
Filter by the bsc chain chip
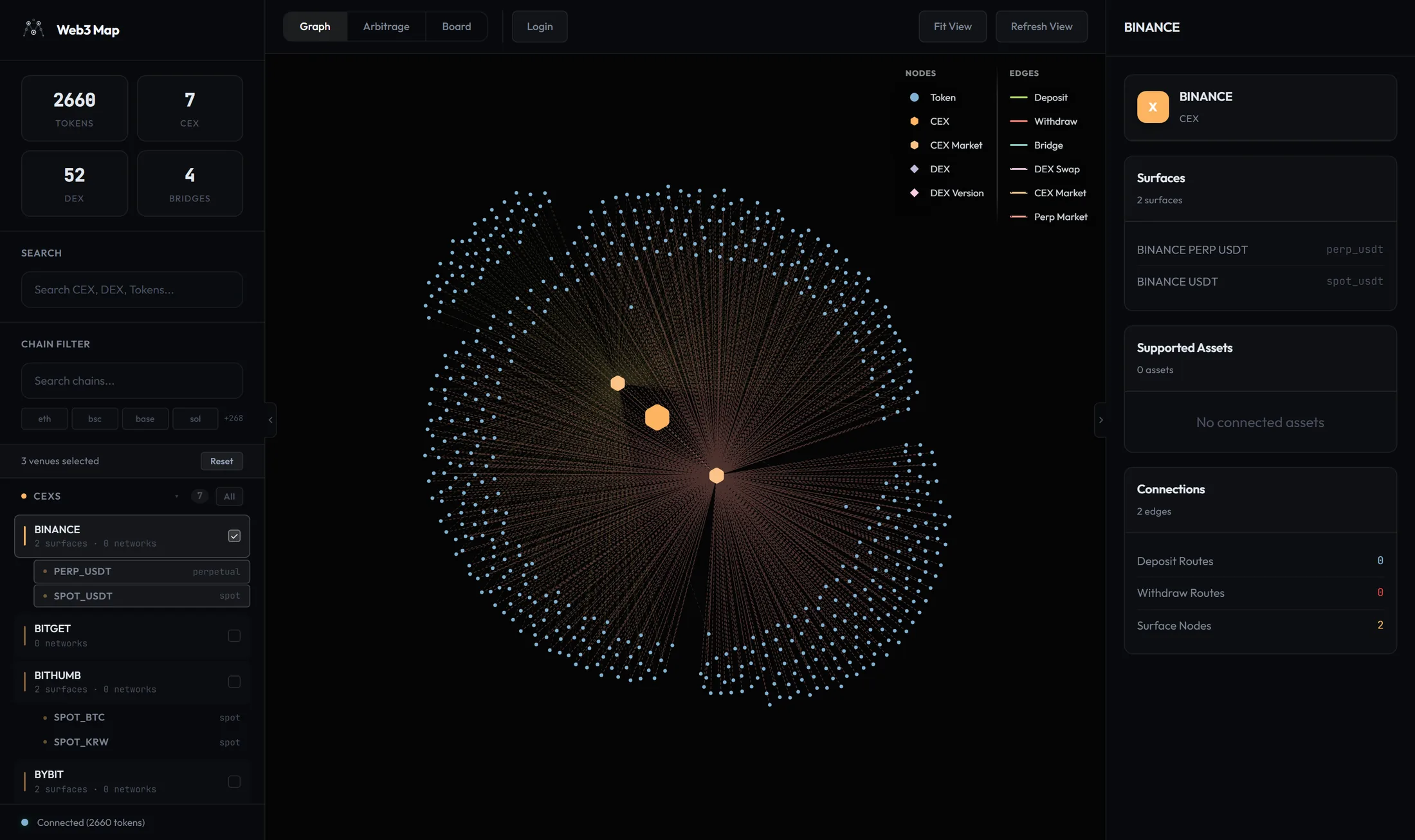pos(95,419)
